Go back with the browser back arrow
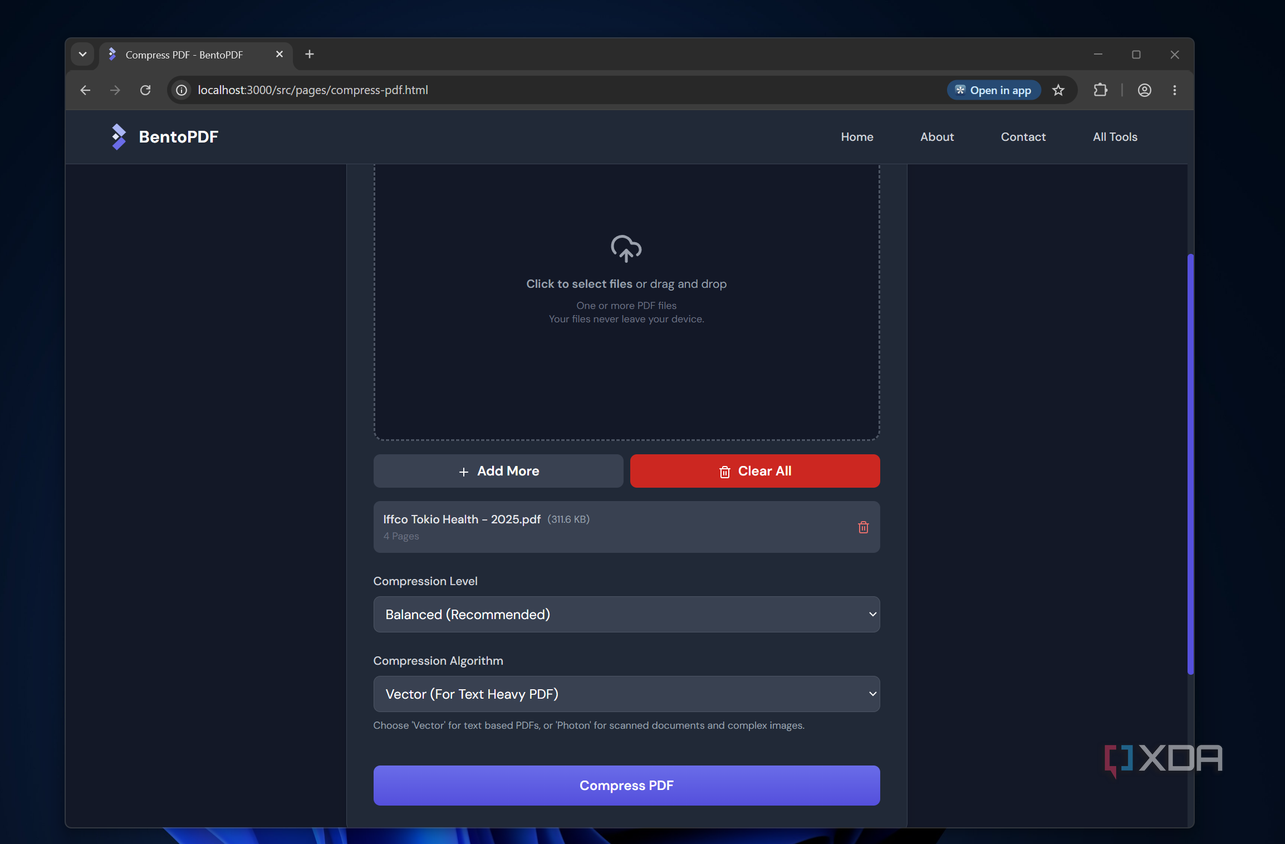Viewport: 1285px width, 844px height. point(85,90)
